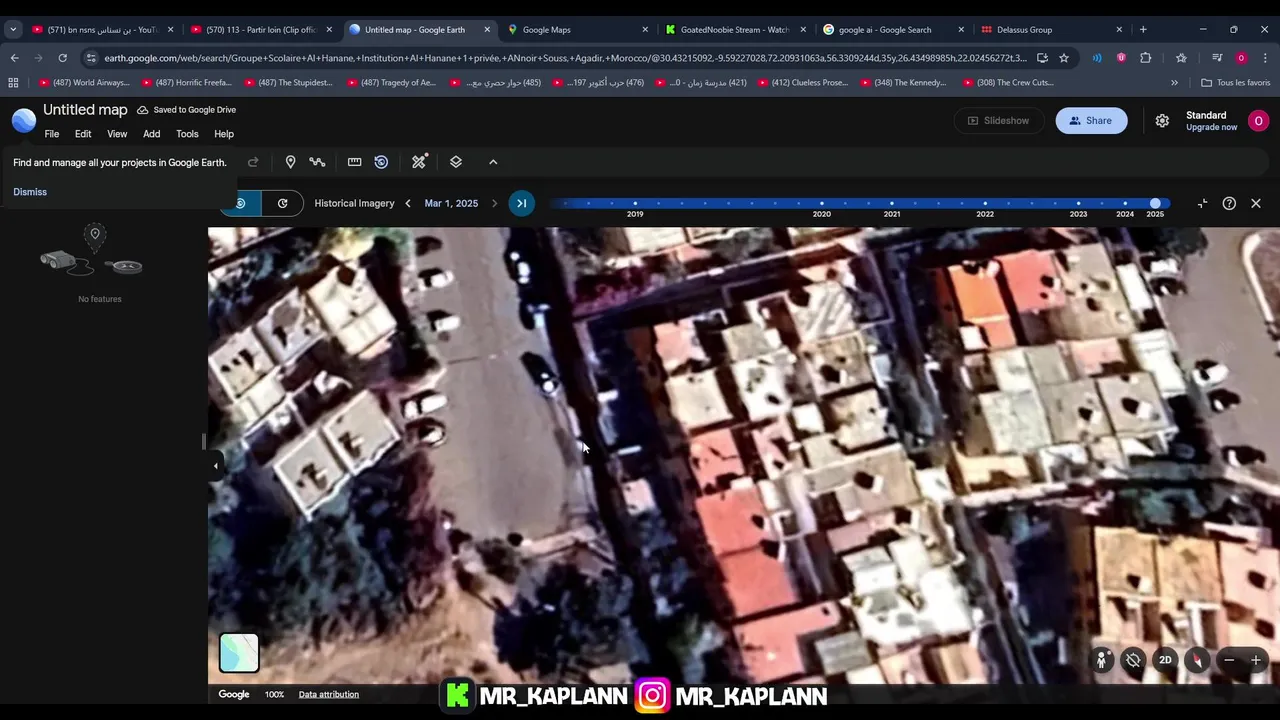Open the Chrome apps grid shortcut
Screen dimensions: 1280x720
[13, 83]
